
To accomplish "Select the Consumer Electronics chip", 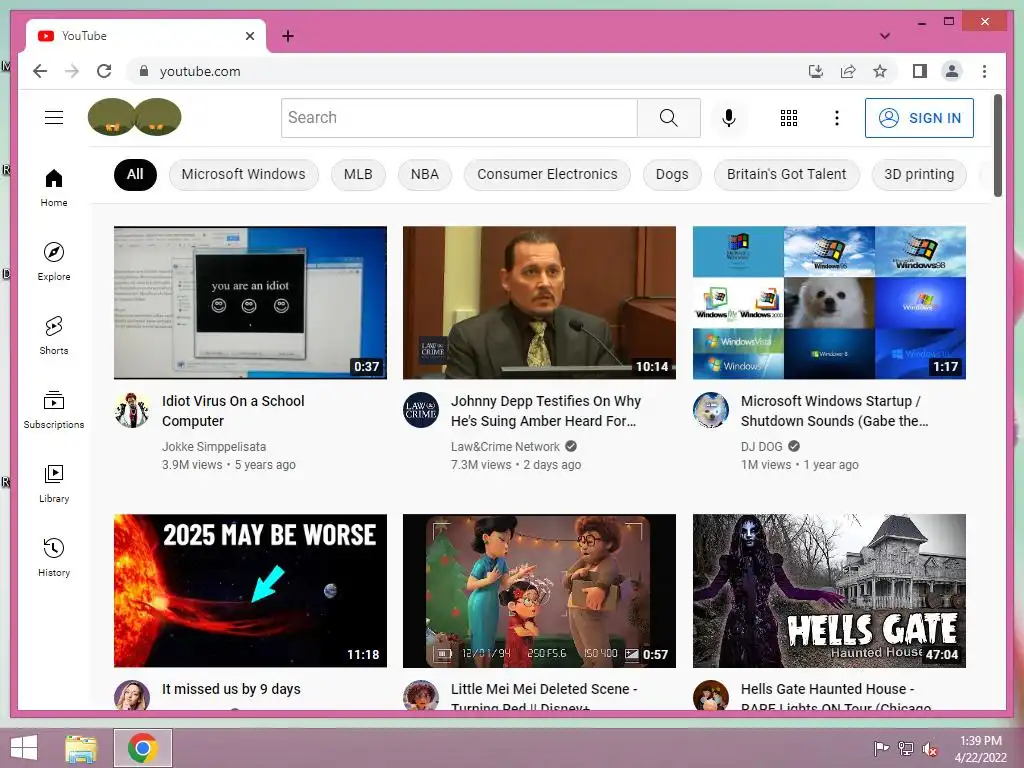I will coord(547,174).
